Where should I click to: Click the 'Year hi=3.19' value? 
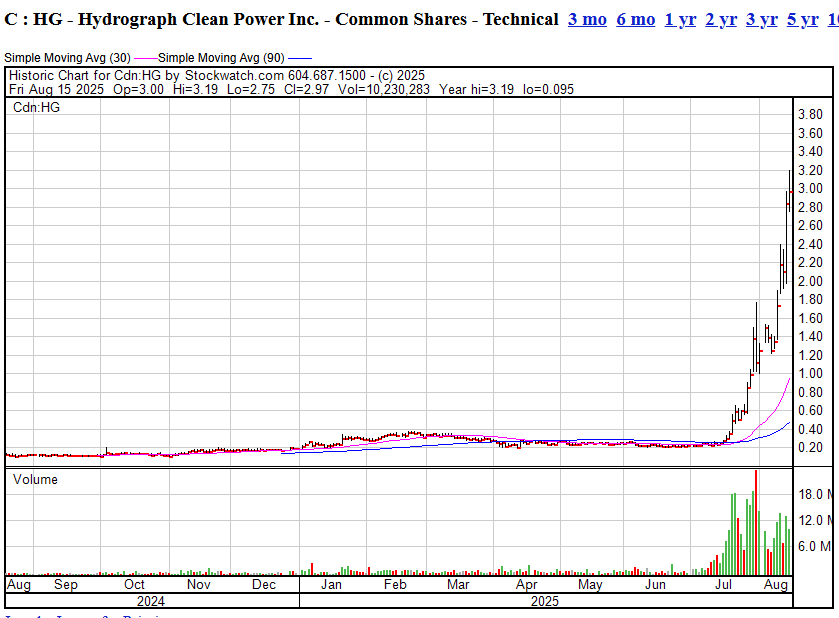[476, 89]
